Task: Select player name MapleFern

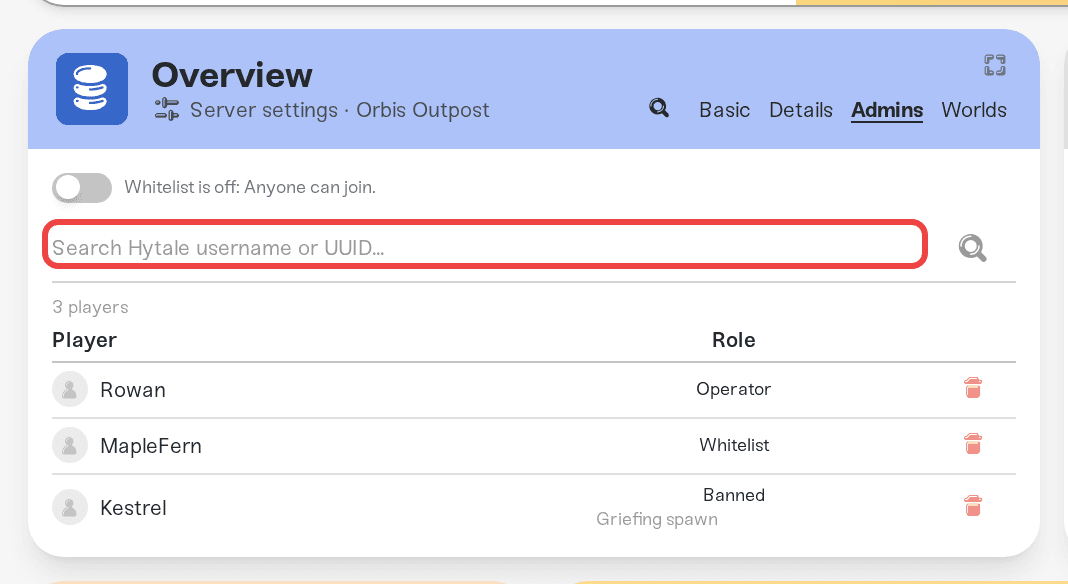Action: pos(151,446)
